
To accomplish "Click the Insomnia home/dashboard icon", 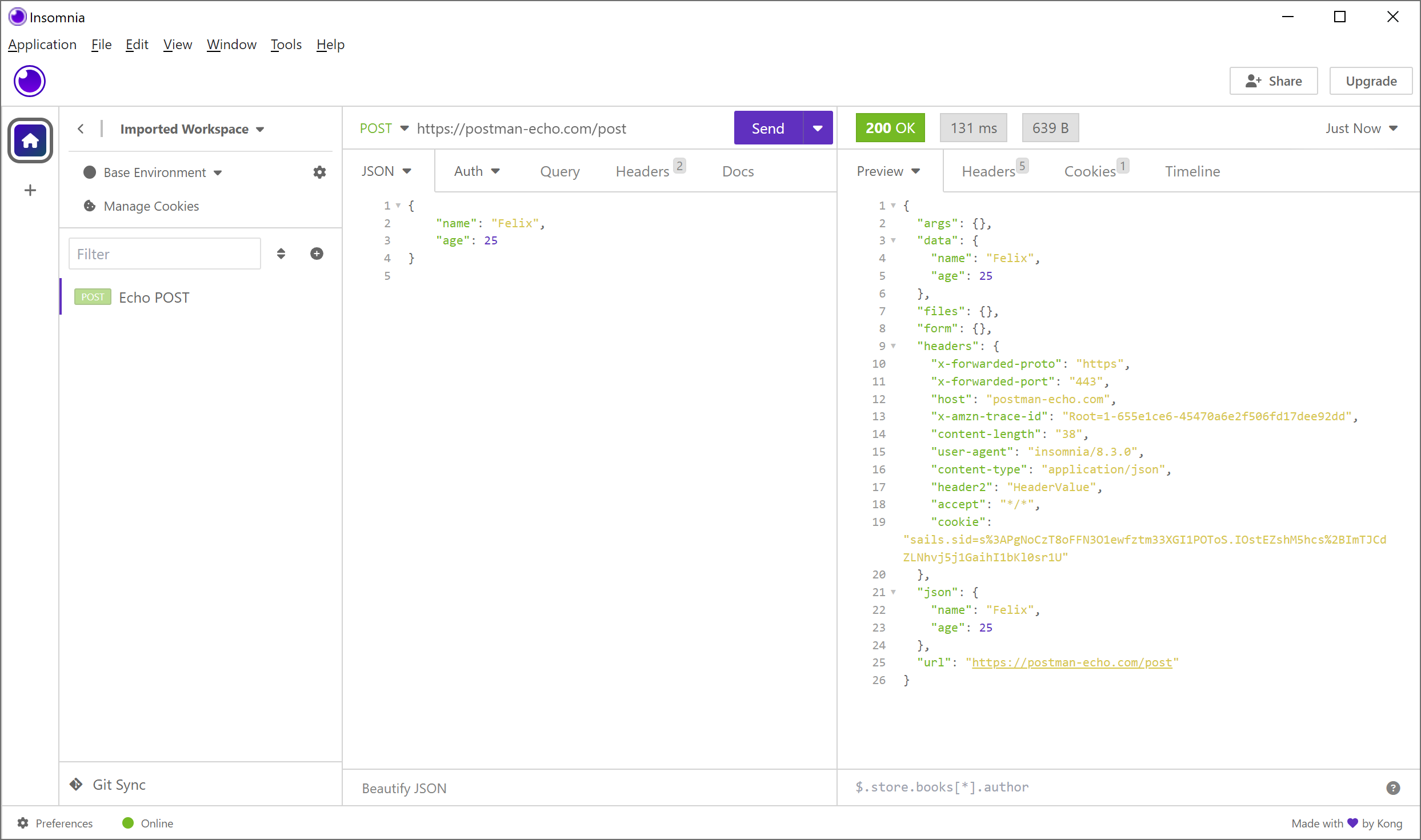I will (31, 141).
